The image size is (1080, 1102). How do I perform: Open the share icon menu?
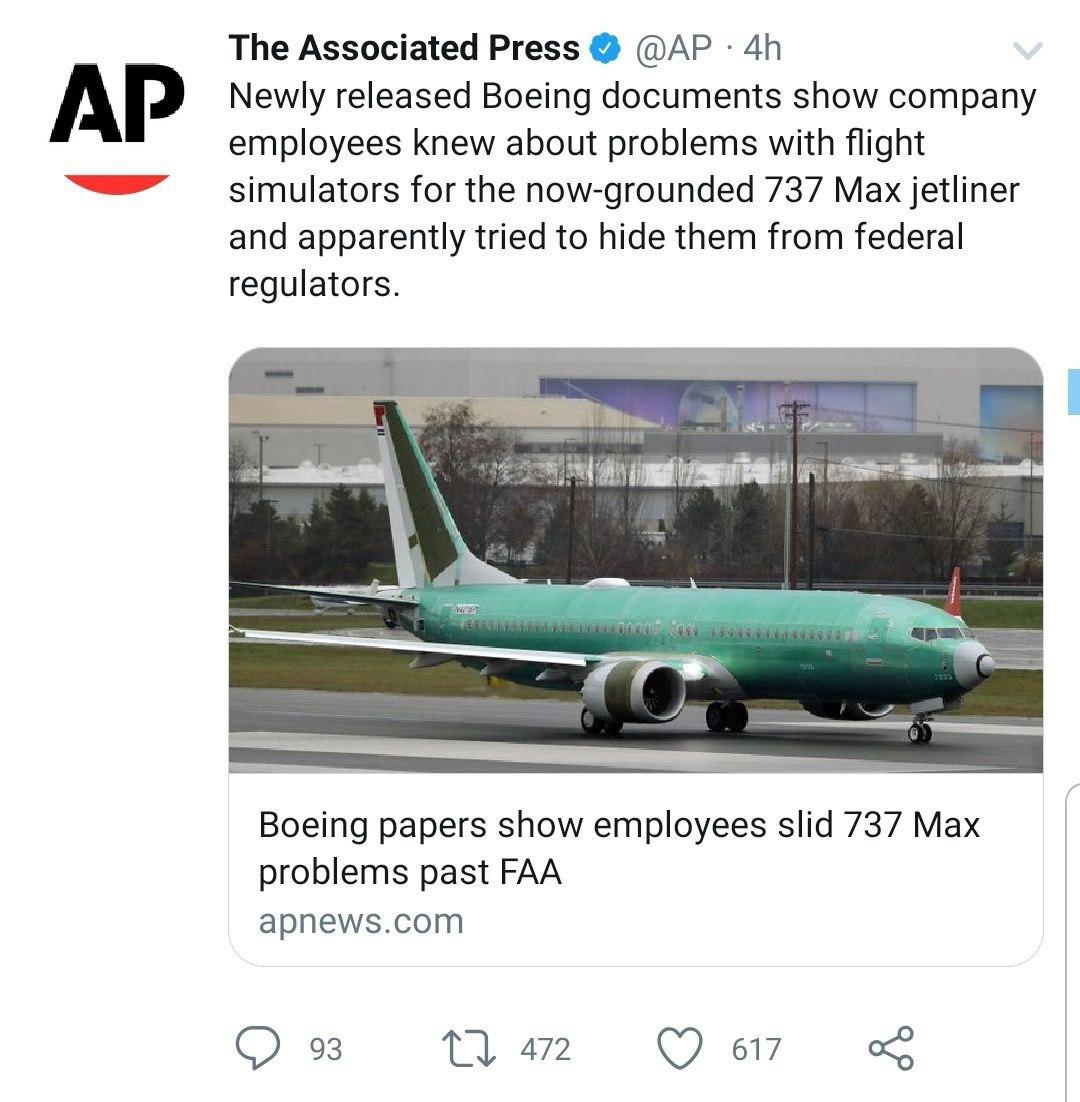(890, 1048)
